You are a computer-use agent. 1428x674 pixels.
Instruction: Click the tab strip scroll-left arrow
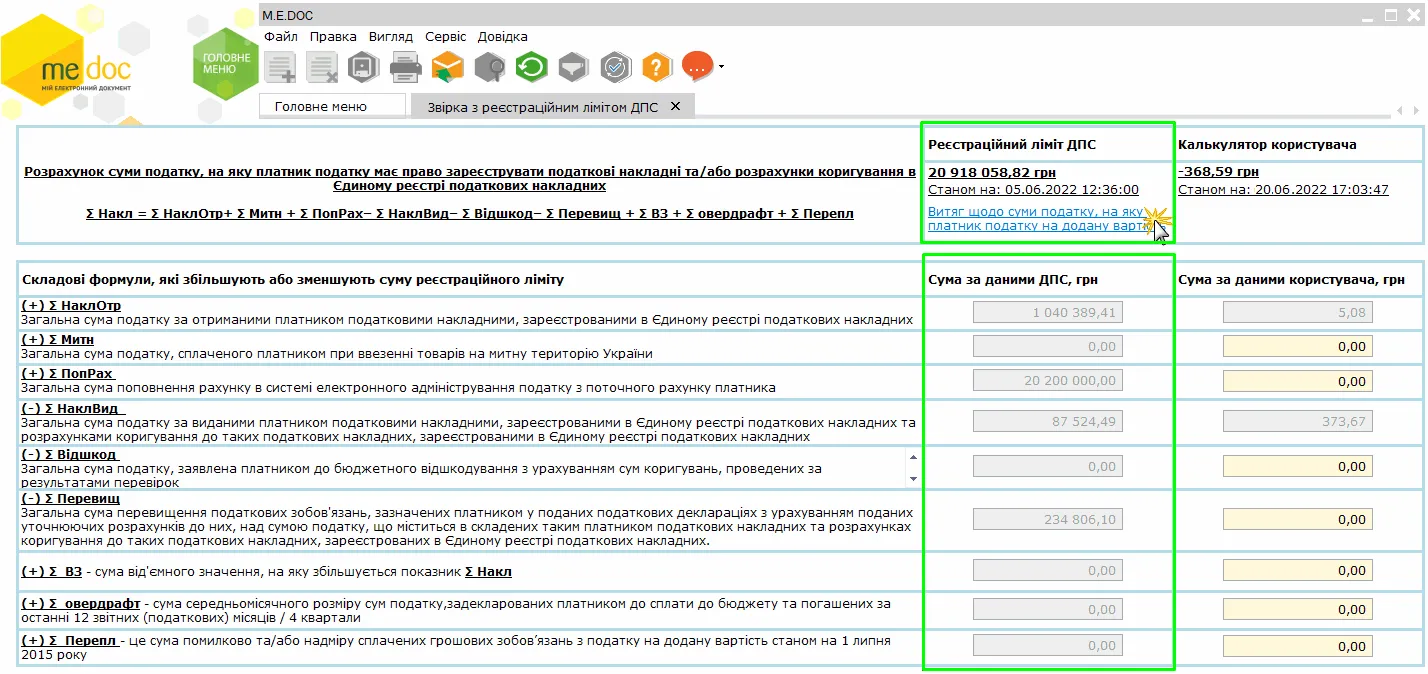pos(1400,109)
